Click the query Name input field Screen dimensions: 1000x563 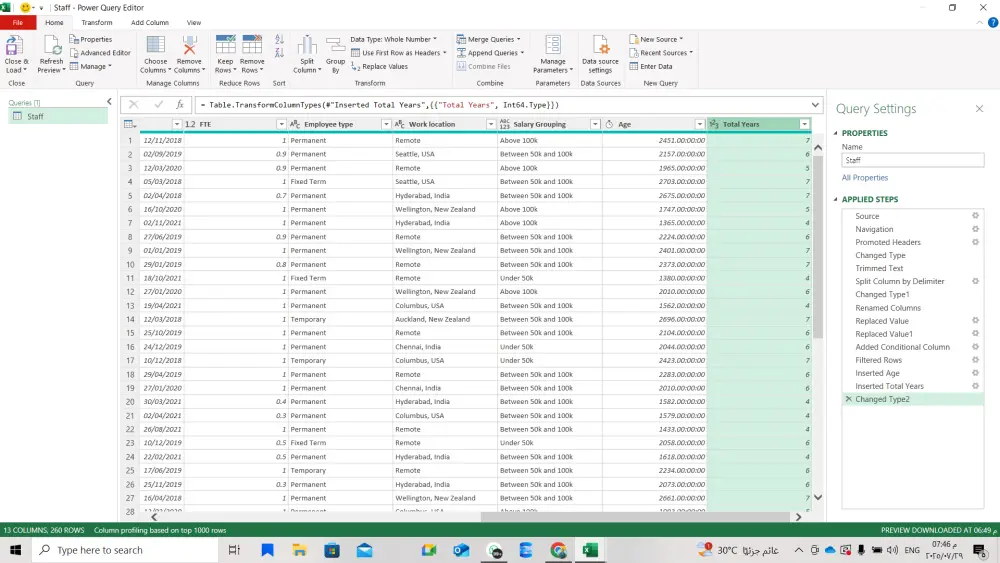[913, 160]
